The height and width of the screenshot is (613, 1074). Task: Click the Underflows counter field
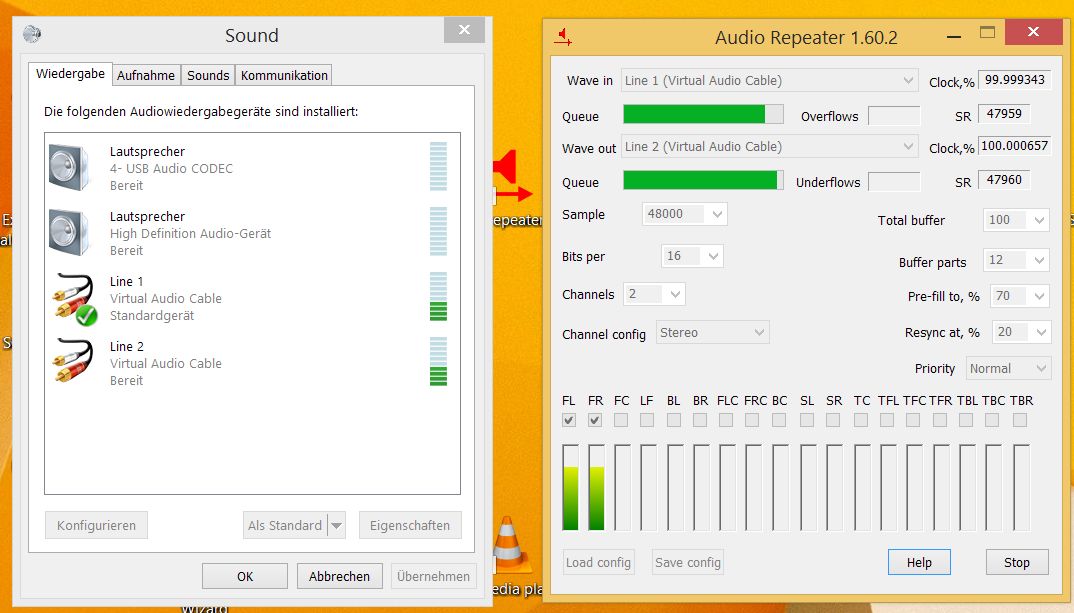[894, 182]
